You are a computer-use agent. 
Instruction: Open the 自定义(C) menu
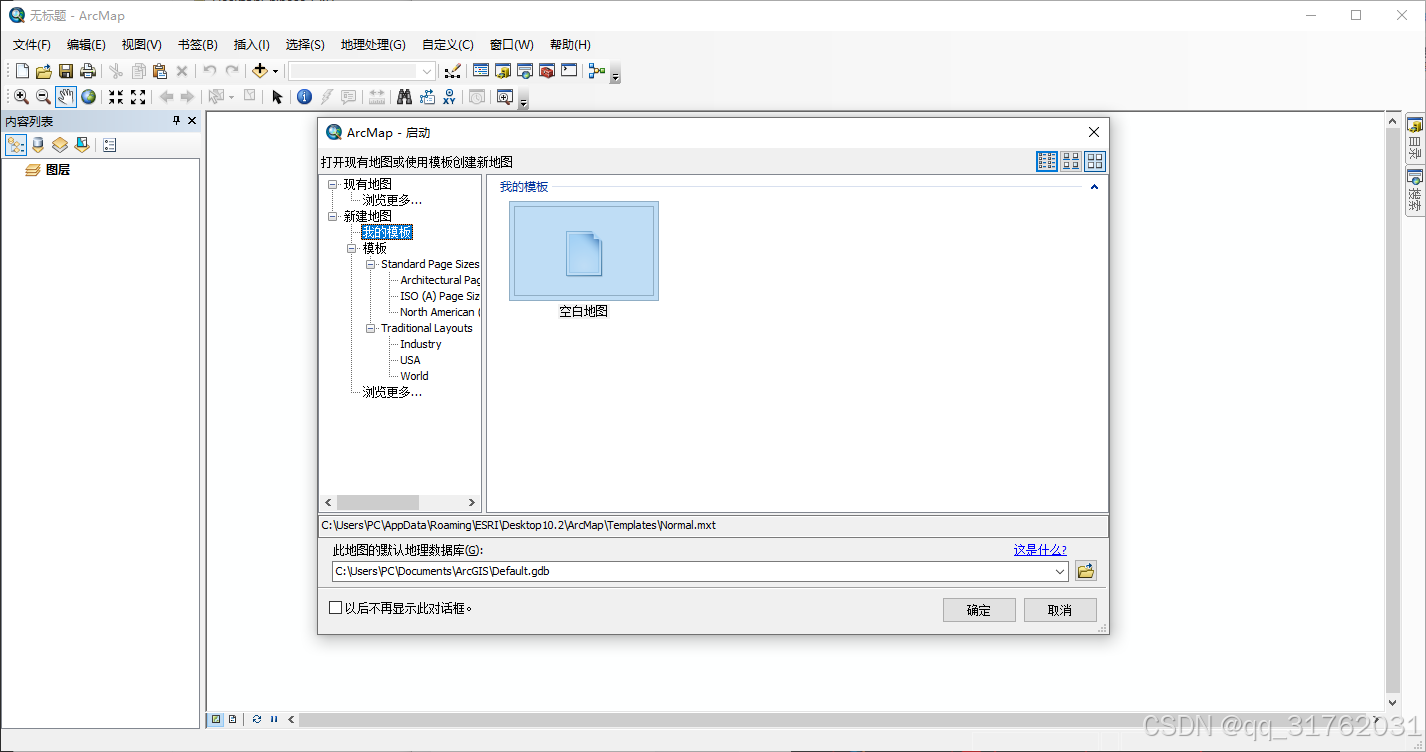pyautogui.click(x=448, y=45)
